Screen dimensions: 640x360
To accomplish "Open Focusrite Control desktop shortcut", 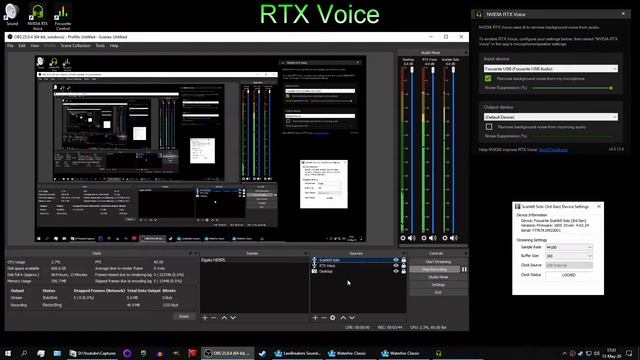I will coord(62,17).
